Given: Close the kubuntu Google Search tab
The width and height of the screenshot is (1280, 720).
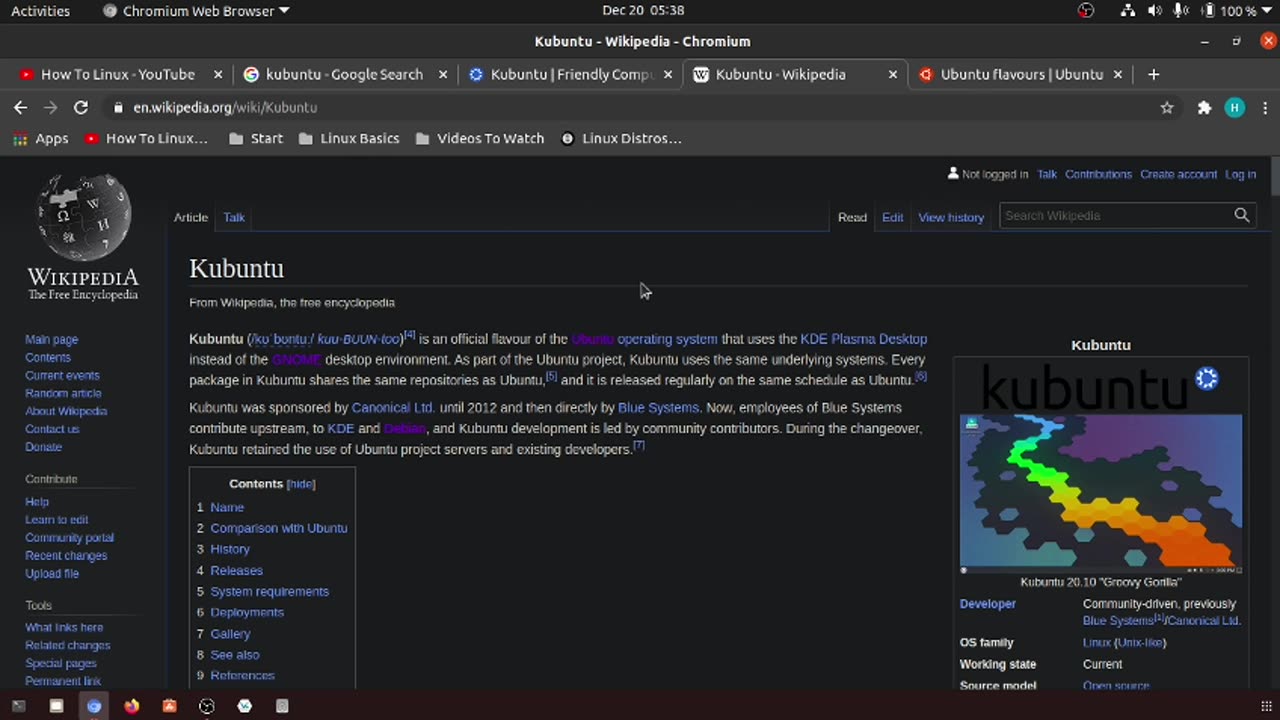Looking at the screenshot, I should (443, 74).
